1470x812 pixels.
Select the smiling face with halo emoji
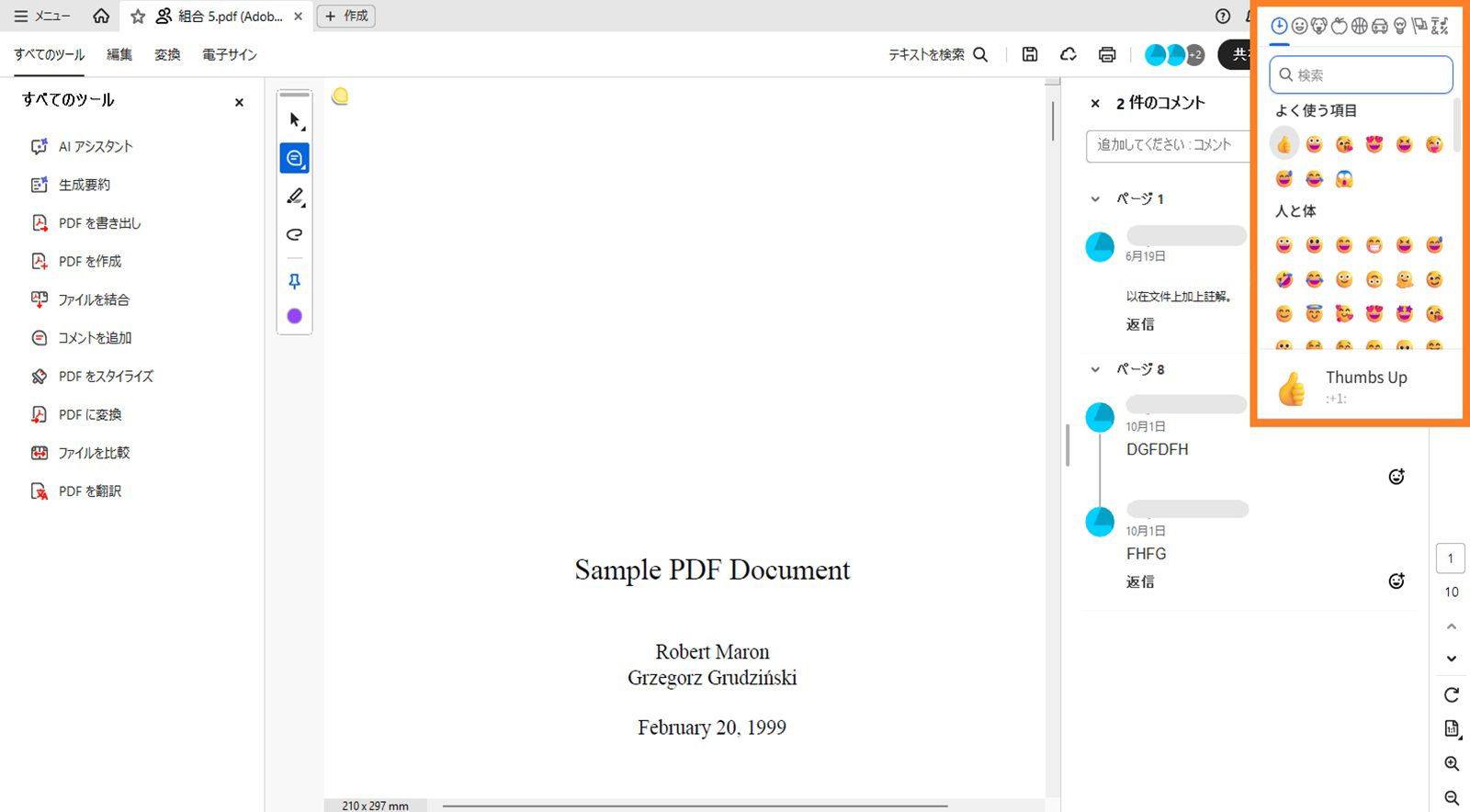pyautogui.click(x=1314, y=314)
